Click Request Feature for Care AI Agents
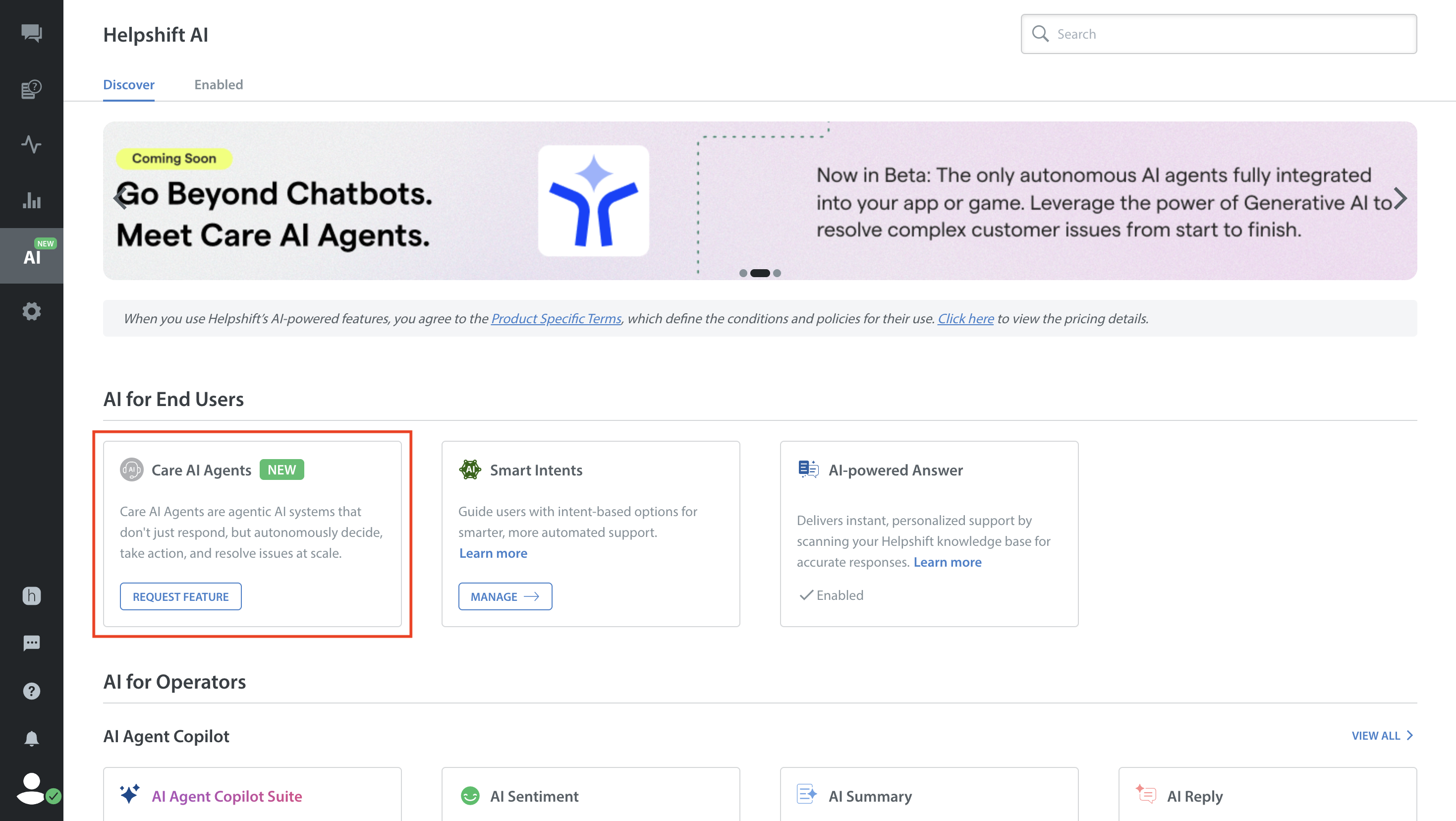Image resolution: width=1456 pixels, height=821 pixels. click(180, 596)
